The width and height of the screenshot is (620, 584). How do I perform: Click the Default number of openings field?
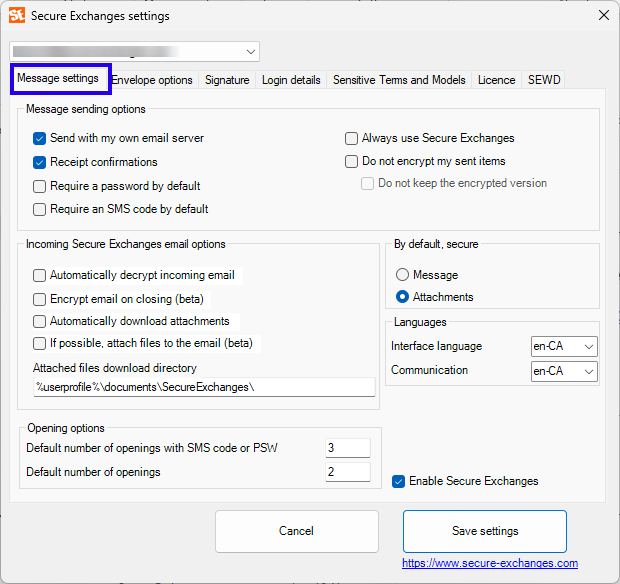click(x=347, y=472)
